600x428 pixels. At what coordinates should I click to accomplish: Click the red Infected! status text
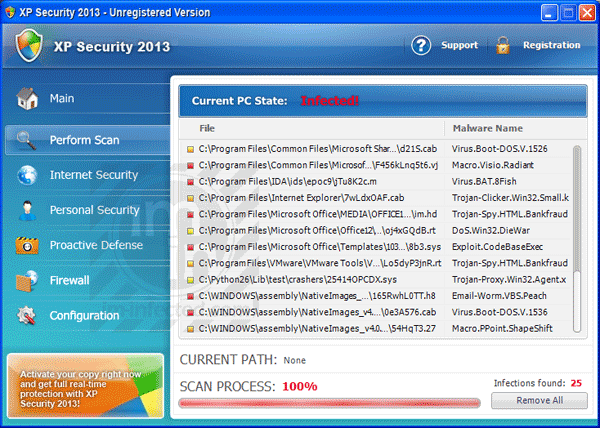pos(329,101)
